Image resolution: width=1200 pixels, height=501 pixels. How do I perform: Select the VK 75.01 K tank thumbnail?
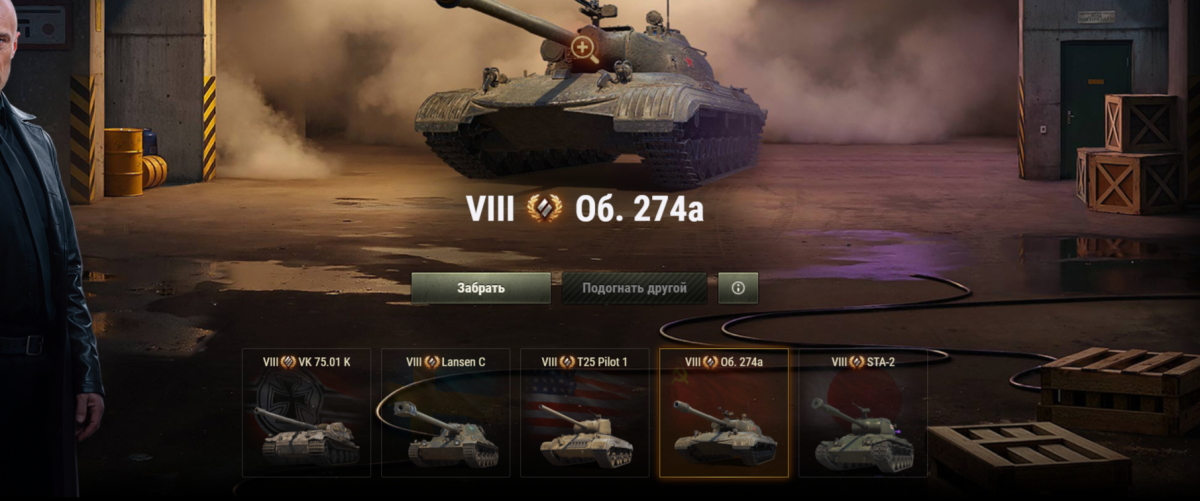[307, 413]
